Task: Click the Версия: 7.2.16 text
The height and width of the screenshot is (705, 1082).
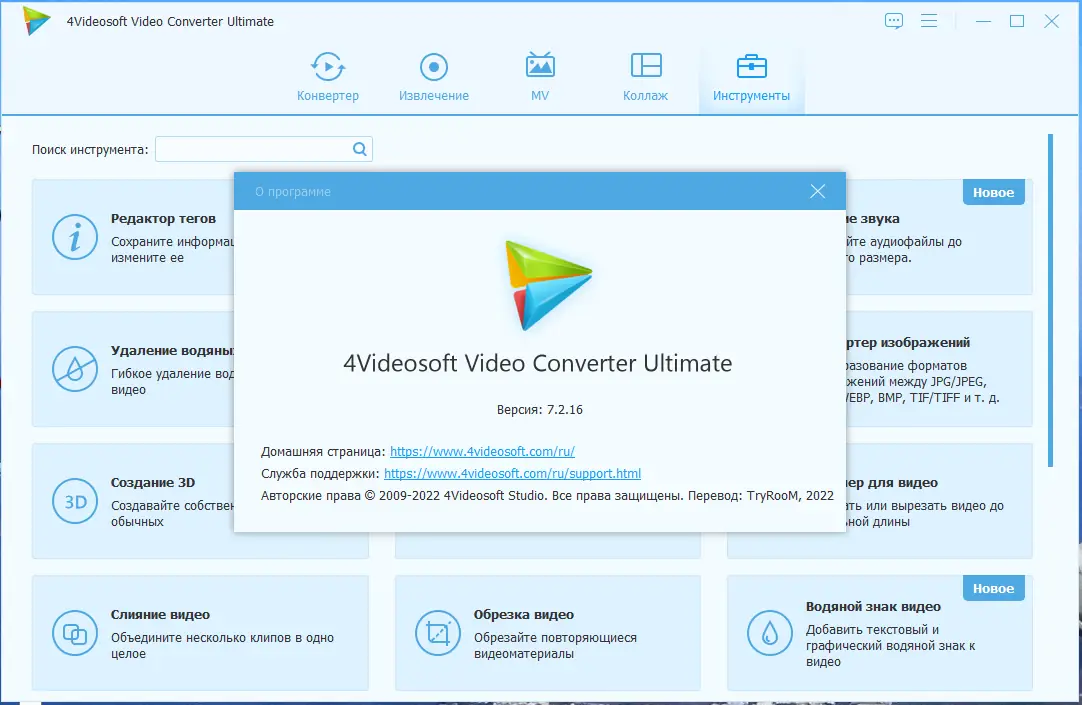Action: (x=540, y=410)
